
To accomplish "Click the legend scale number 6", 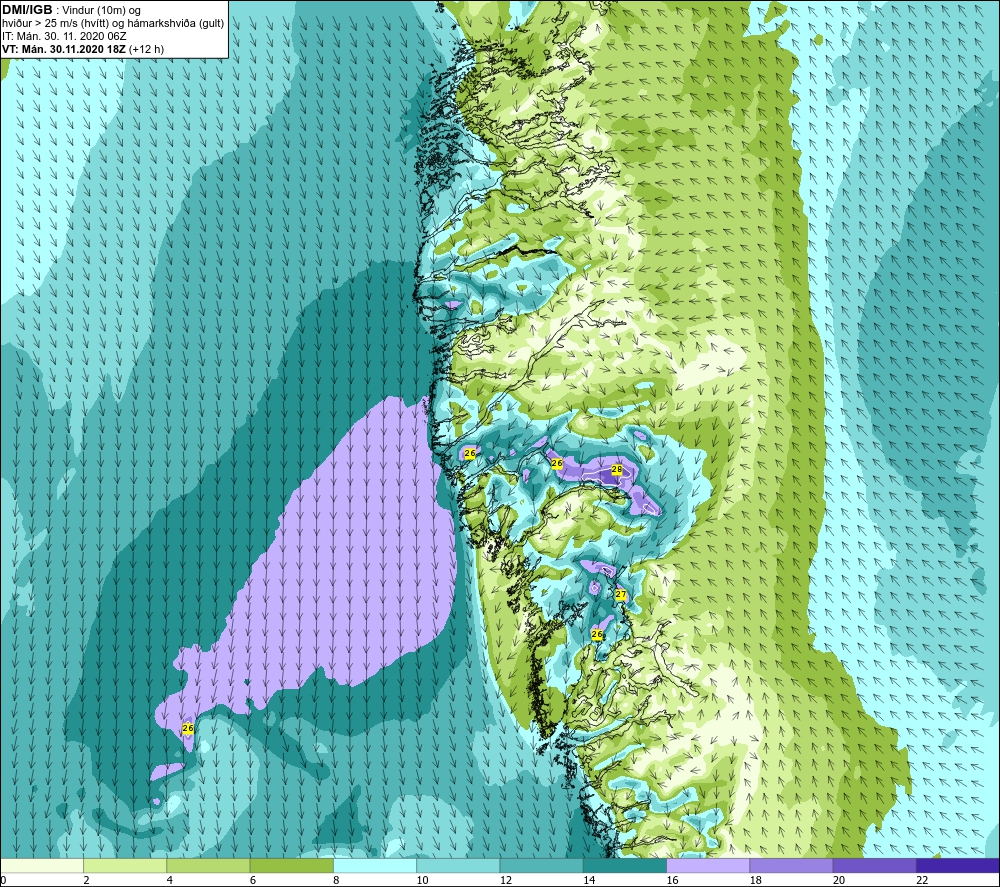I will 253,881.
